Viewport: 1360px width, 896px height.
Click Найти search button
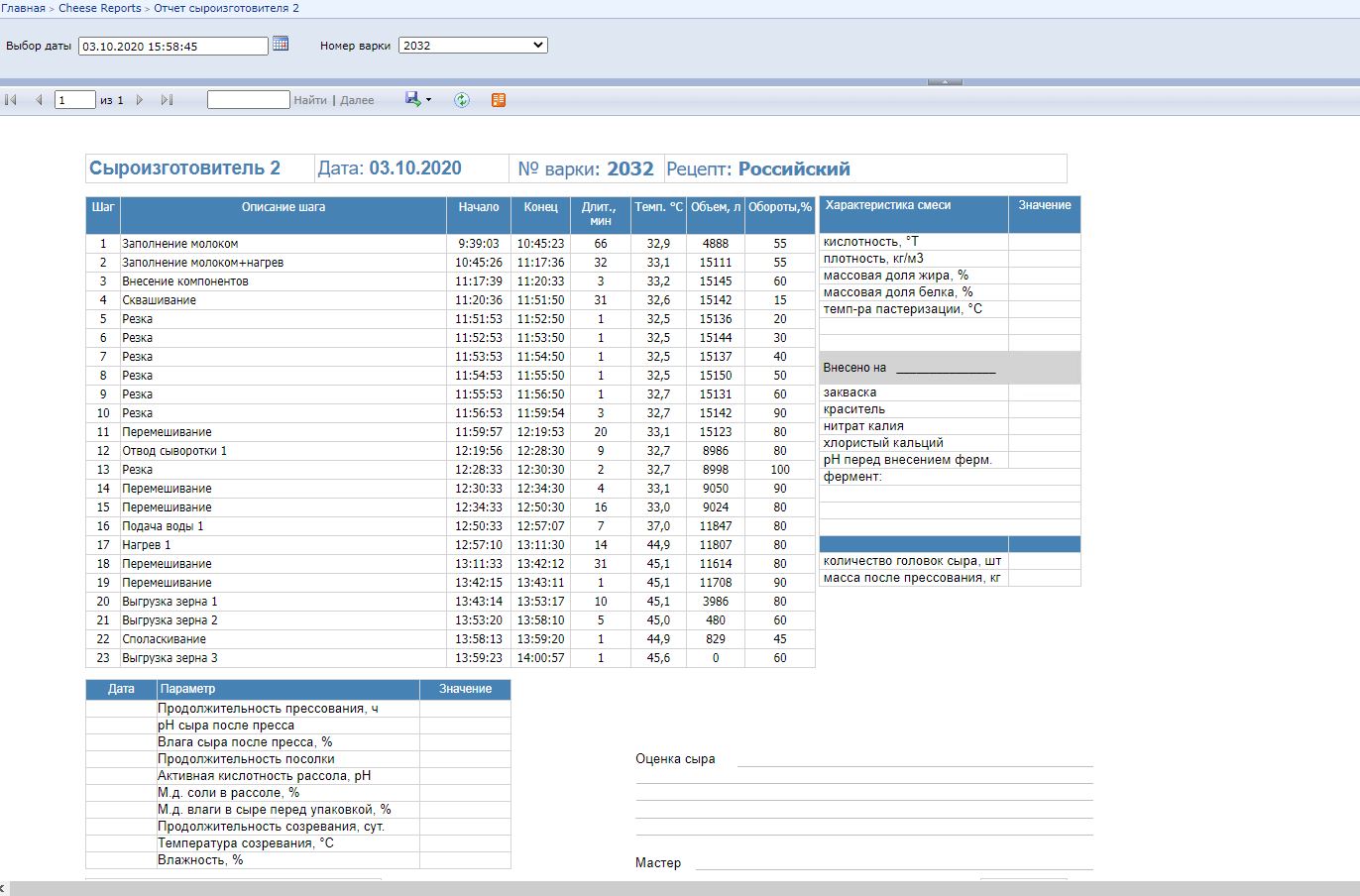(x=309, y=100)
